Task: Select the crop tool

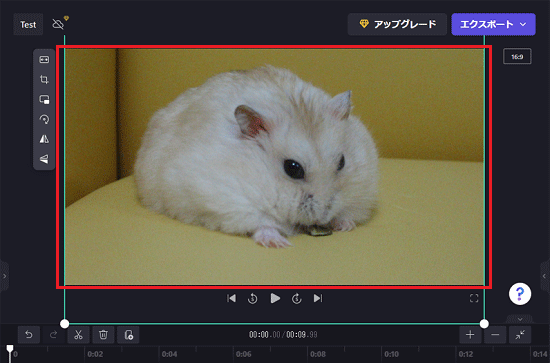Action: point(44,80)
